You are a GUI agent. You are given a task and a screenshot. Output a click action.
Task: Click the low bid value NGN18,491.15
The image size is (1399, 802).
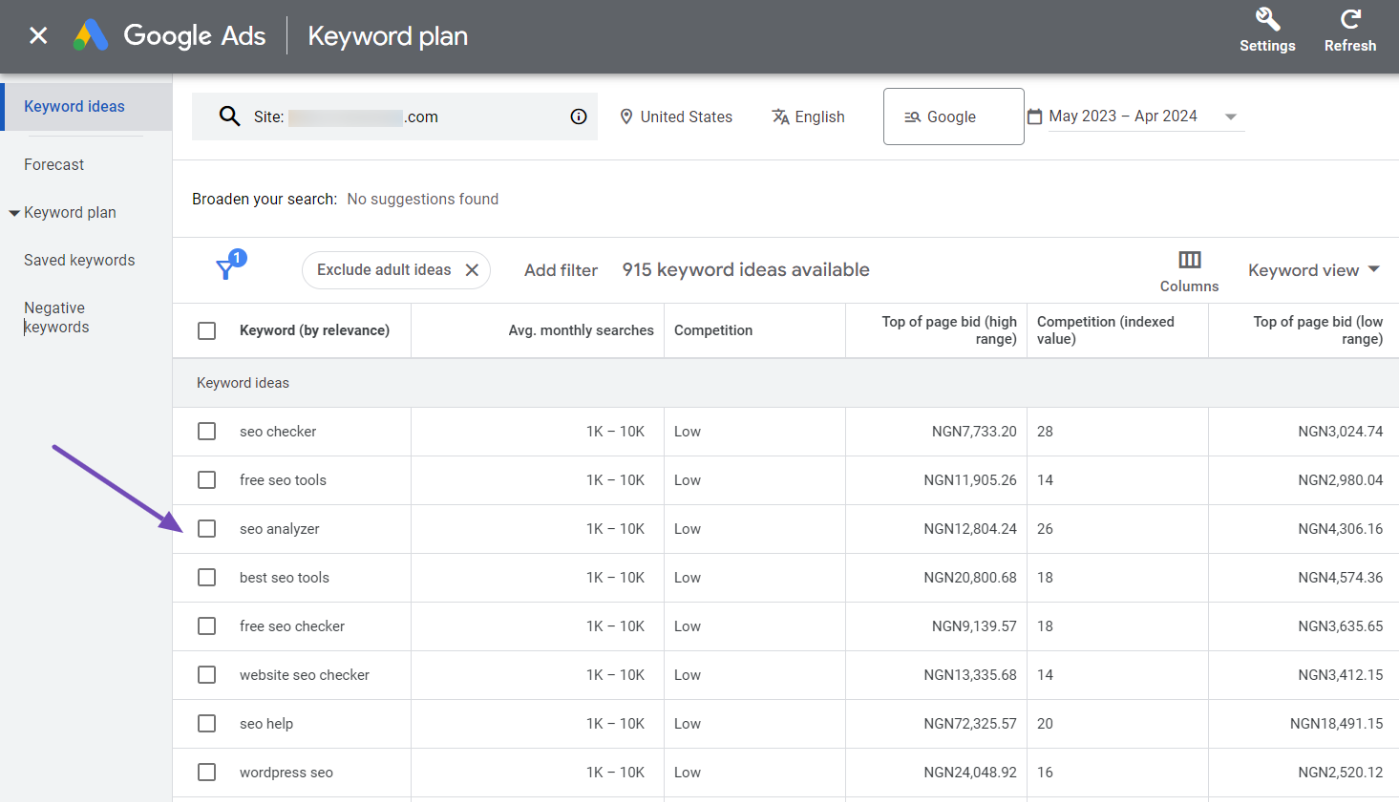(x=1337, y=724)
